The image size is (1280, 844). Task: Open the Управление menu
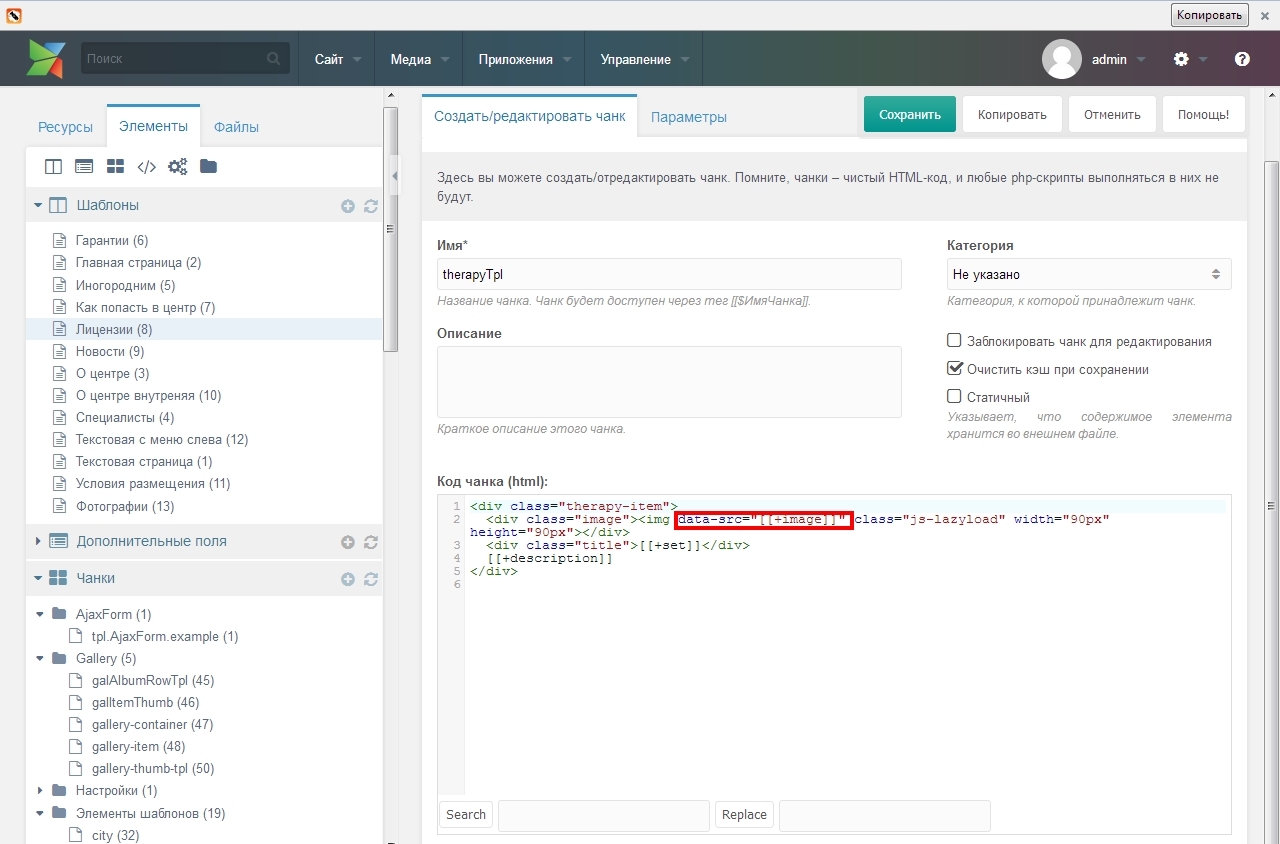tap(644, 59)
